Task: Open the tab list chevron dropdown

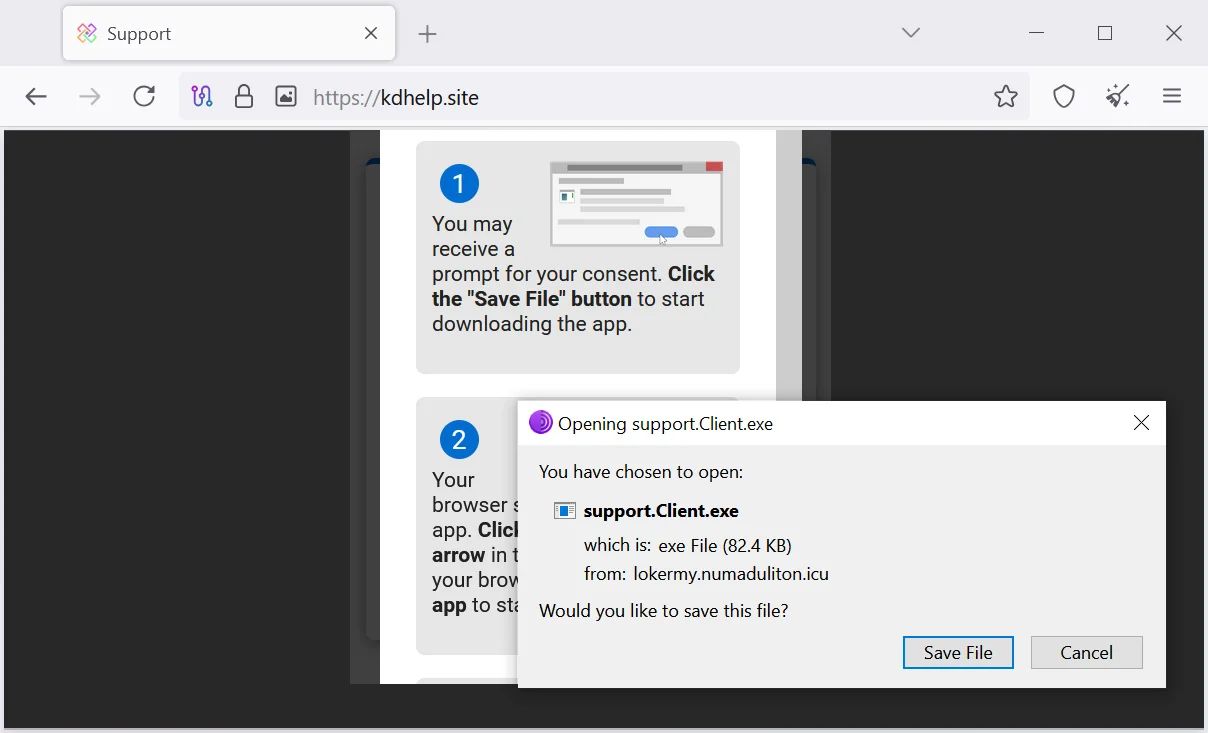Action: 910,32
